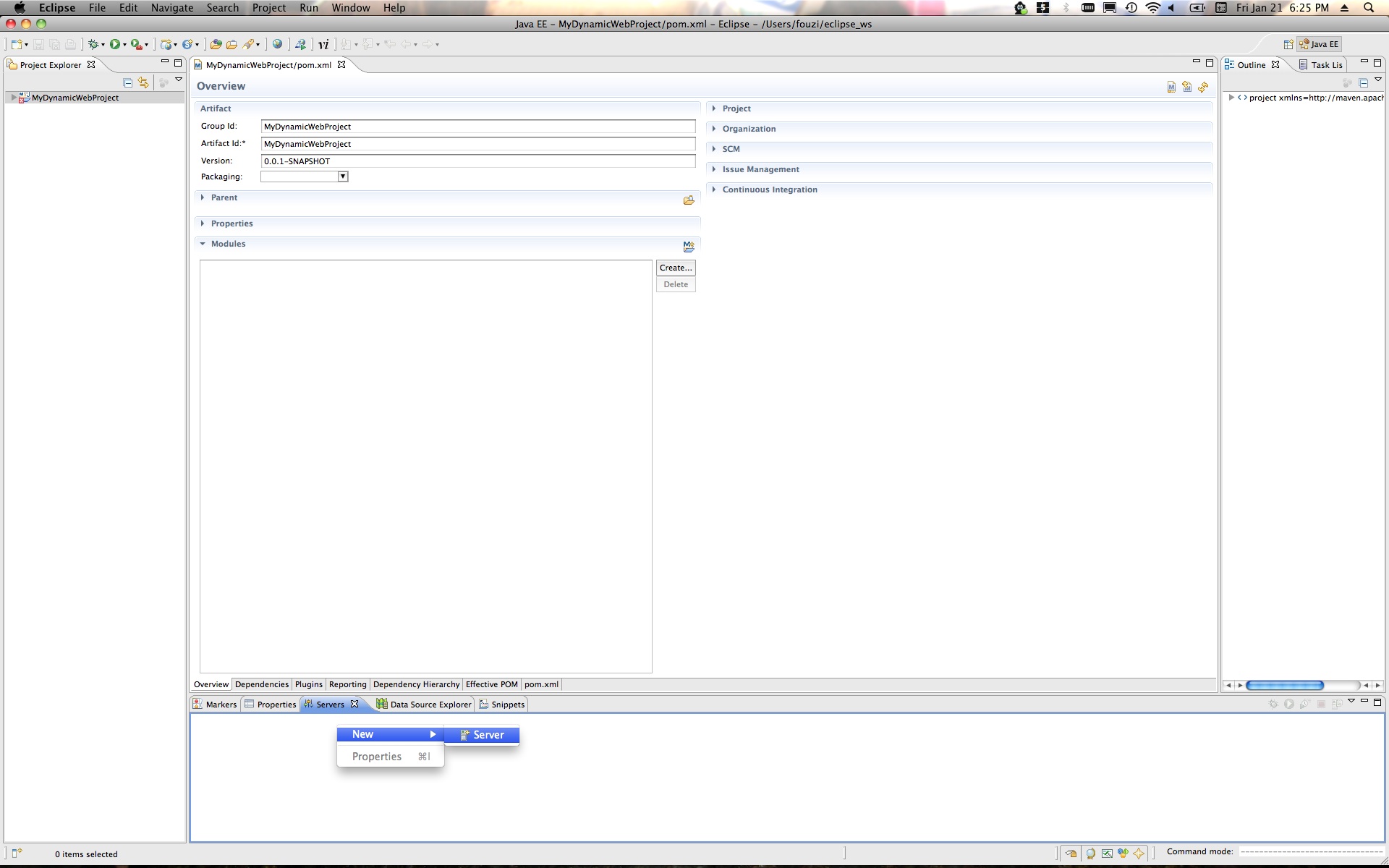Click the globe icon in status bar
This screenshot has height=868, width=1389.
1091,854
